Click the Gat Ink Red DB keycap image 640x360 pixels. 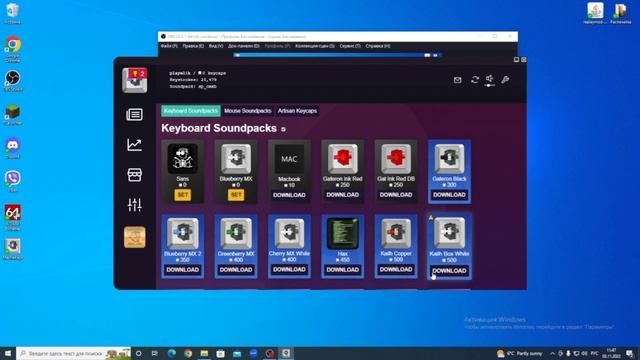(x=396, y=159)
